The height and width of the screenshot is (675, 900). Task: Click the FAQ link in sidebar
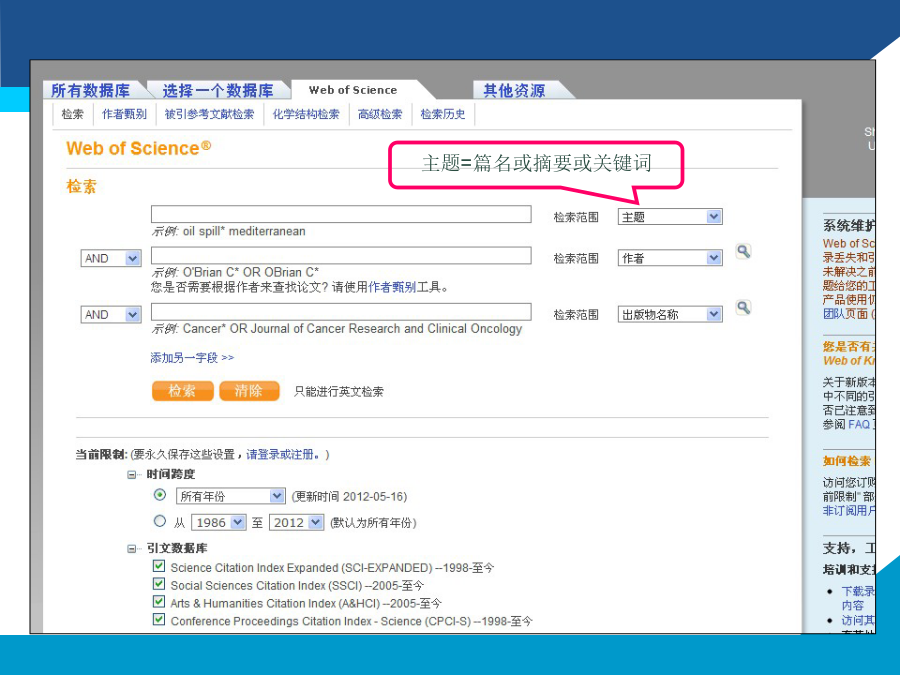[x=859, y=424]
